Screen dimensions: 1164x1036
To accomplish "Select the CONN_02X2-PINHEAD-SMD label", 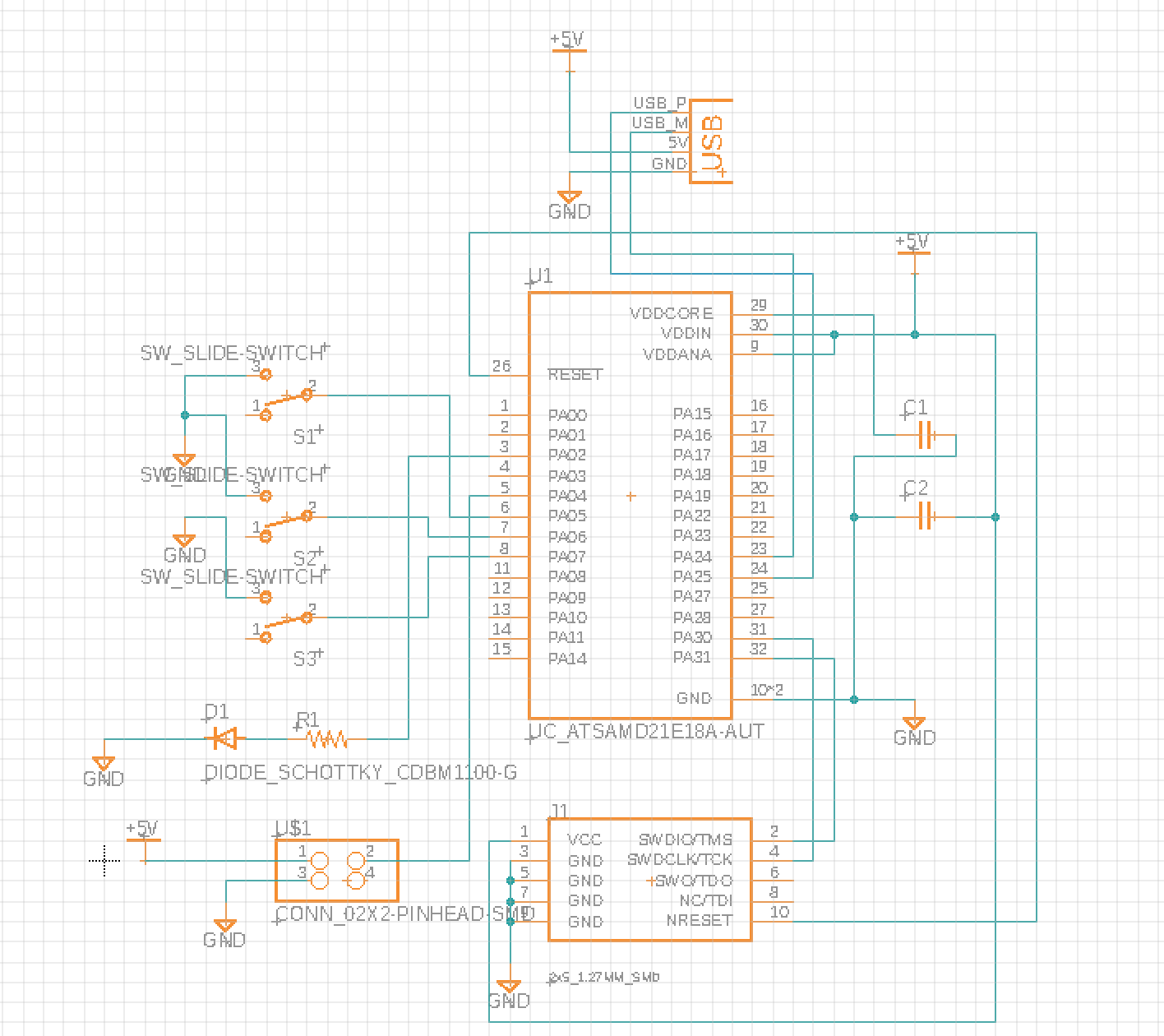I will (x=405, y=913).
